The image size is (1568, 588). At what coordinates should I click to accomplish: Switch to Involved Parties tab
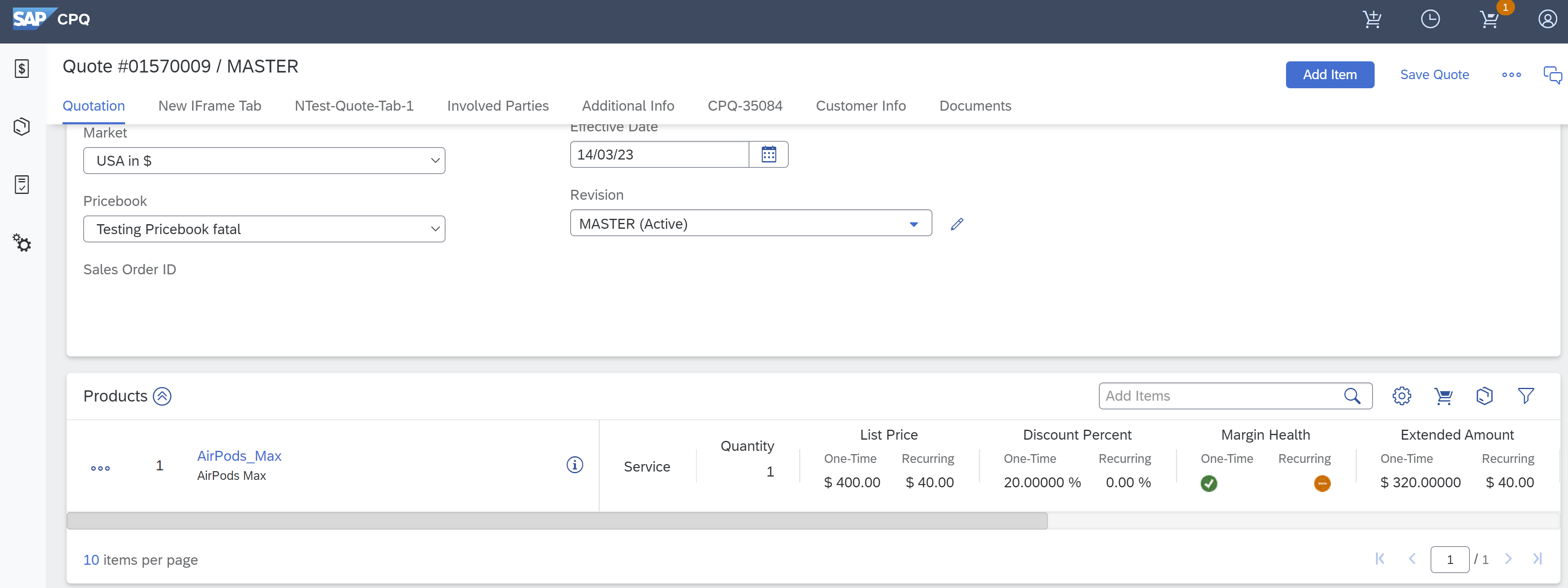(498, 106)
